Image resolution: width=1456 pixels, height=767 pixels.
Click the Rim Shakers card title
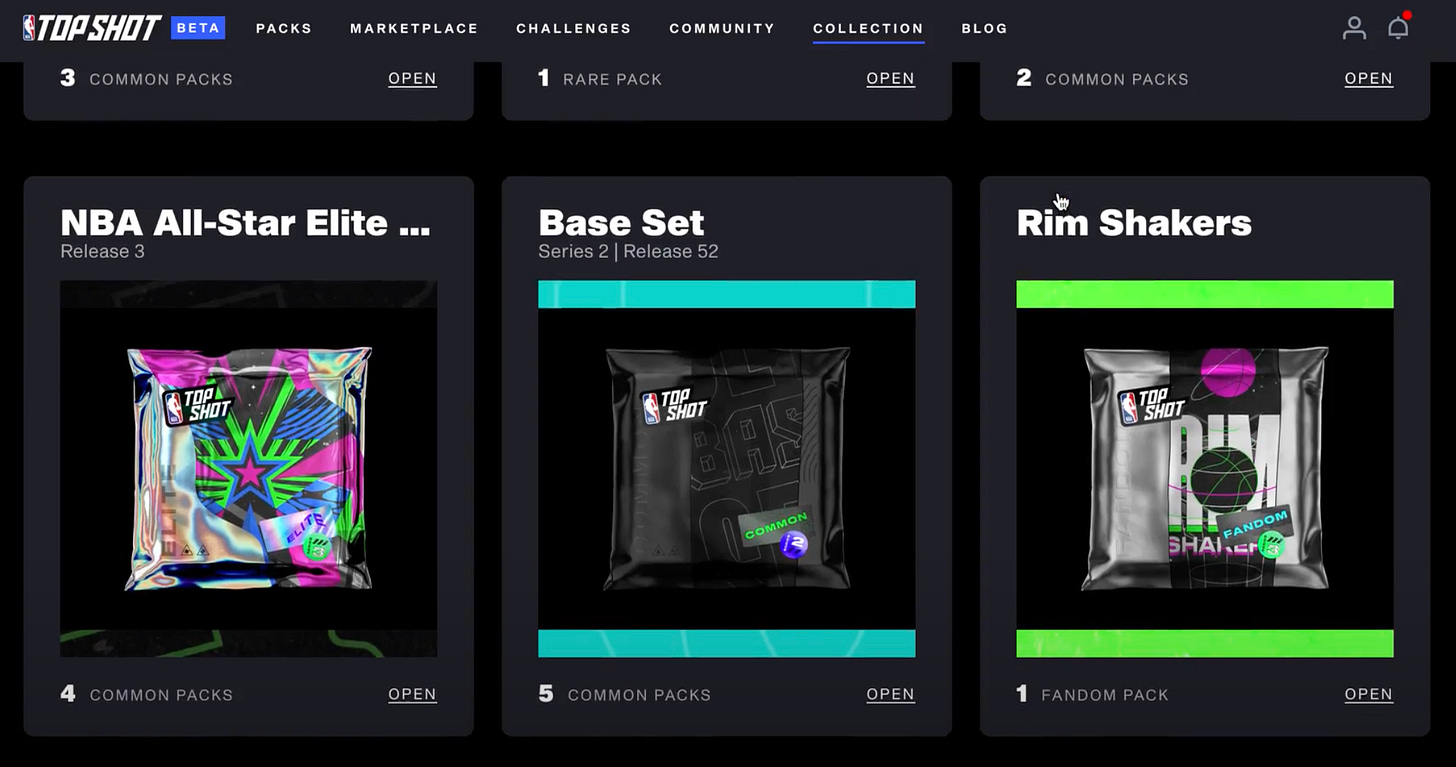[x=1134, y=222]
